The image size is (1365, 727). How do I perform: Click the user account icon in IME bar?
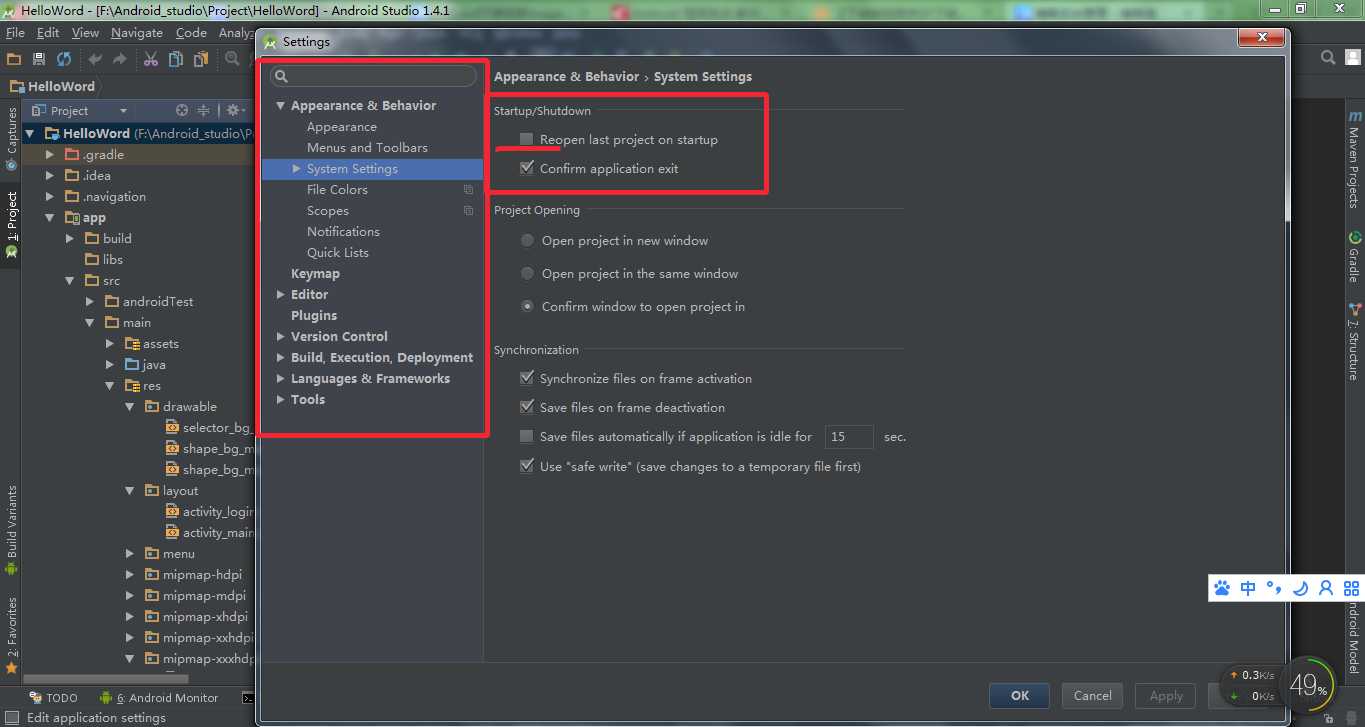pos(1326,588)
